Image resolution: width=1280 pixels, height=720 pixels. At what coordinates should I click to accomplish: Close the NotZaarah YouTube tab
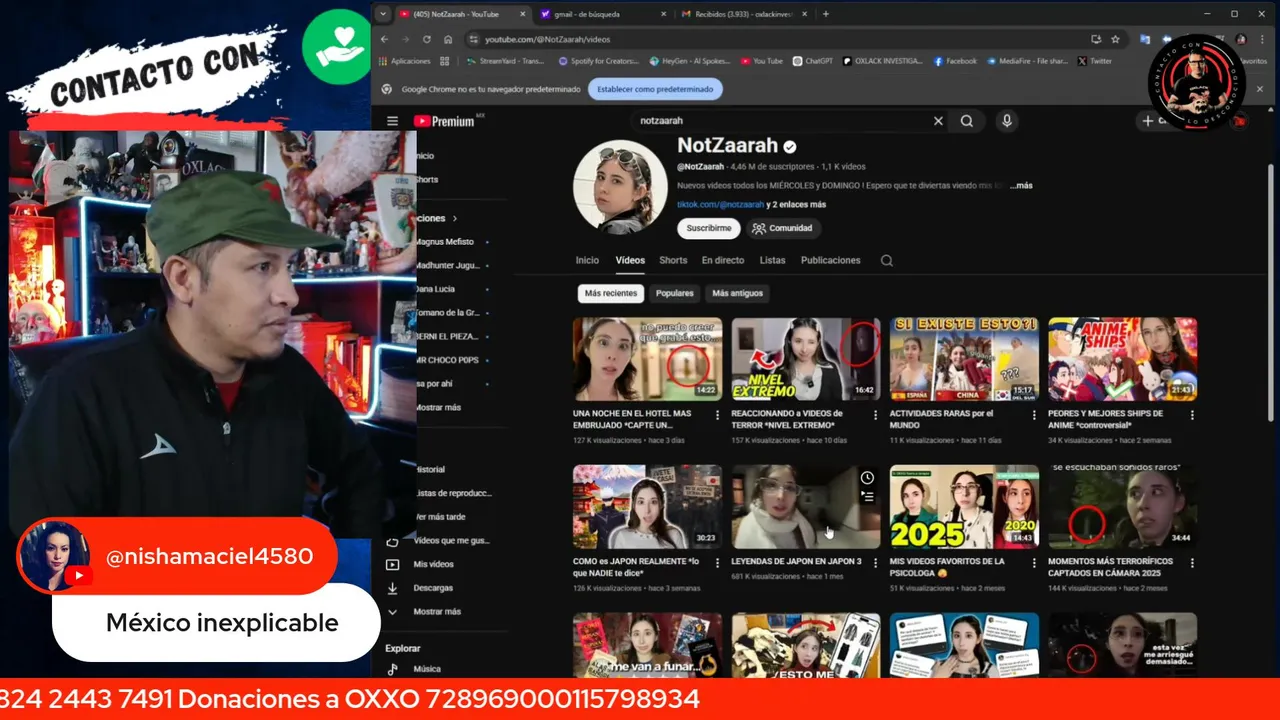(x=522, y=14)
